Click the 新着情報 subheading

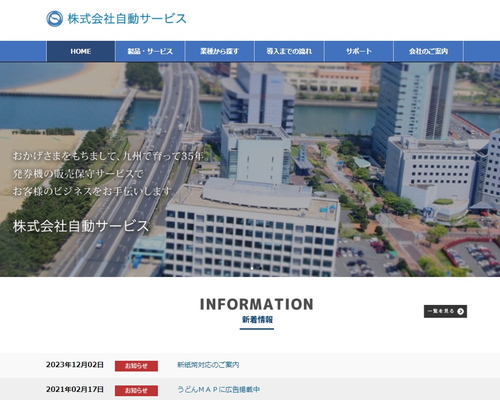tap(257, 320)
